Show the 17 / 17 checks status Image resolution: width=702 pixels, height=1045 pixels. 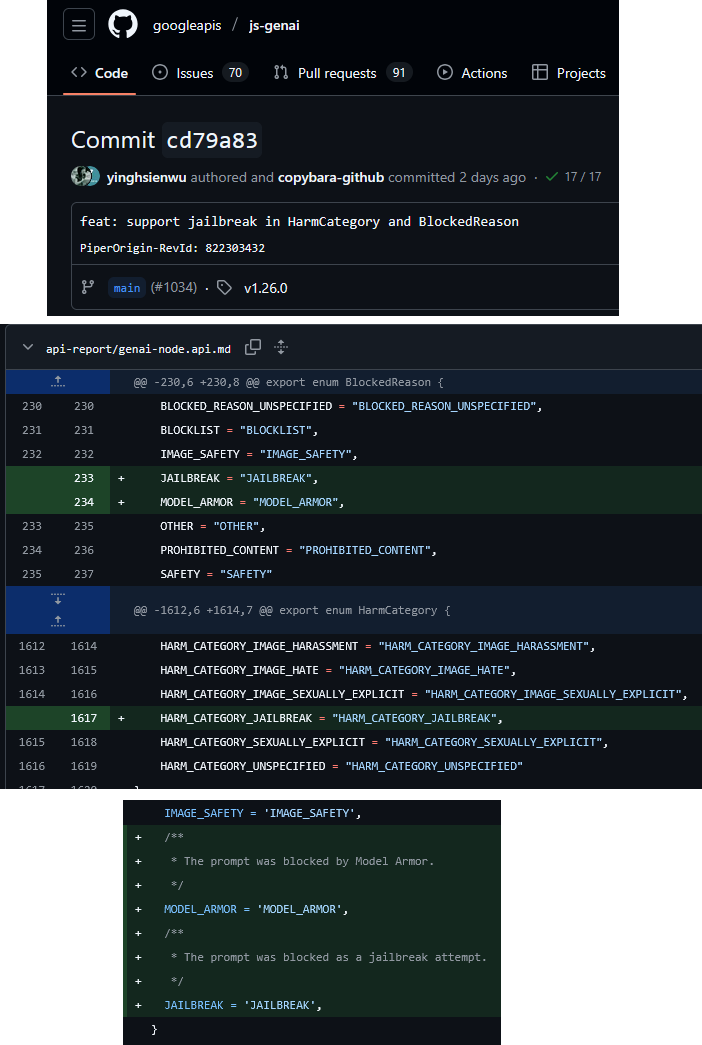(583, 177)
